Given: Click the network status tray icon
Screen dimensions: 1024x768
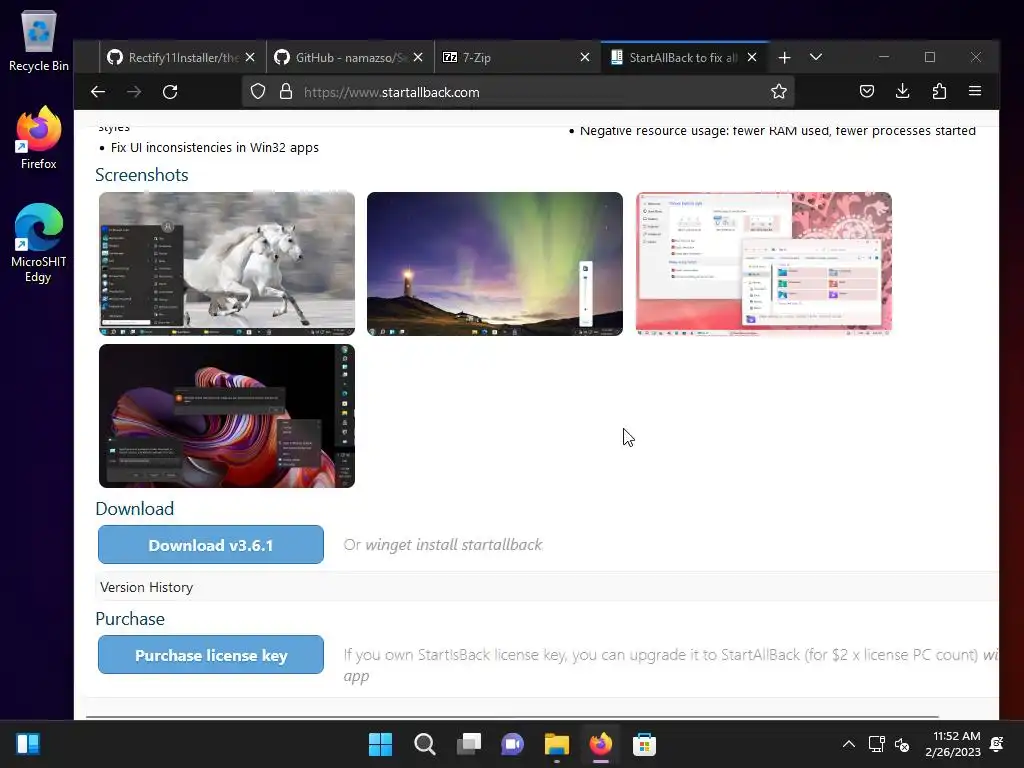Looking at the screenshot, I should [x=876, y=744].
